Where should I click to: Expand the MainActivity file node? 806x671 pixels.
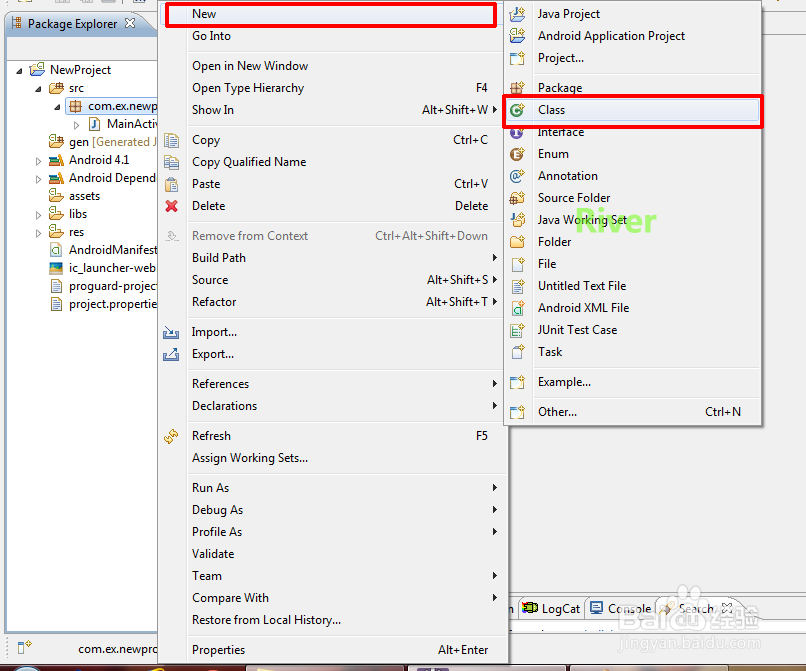coord(77,125)
